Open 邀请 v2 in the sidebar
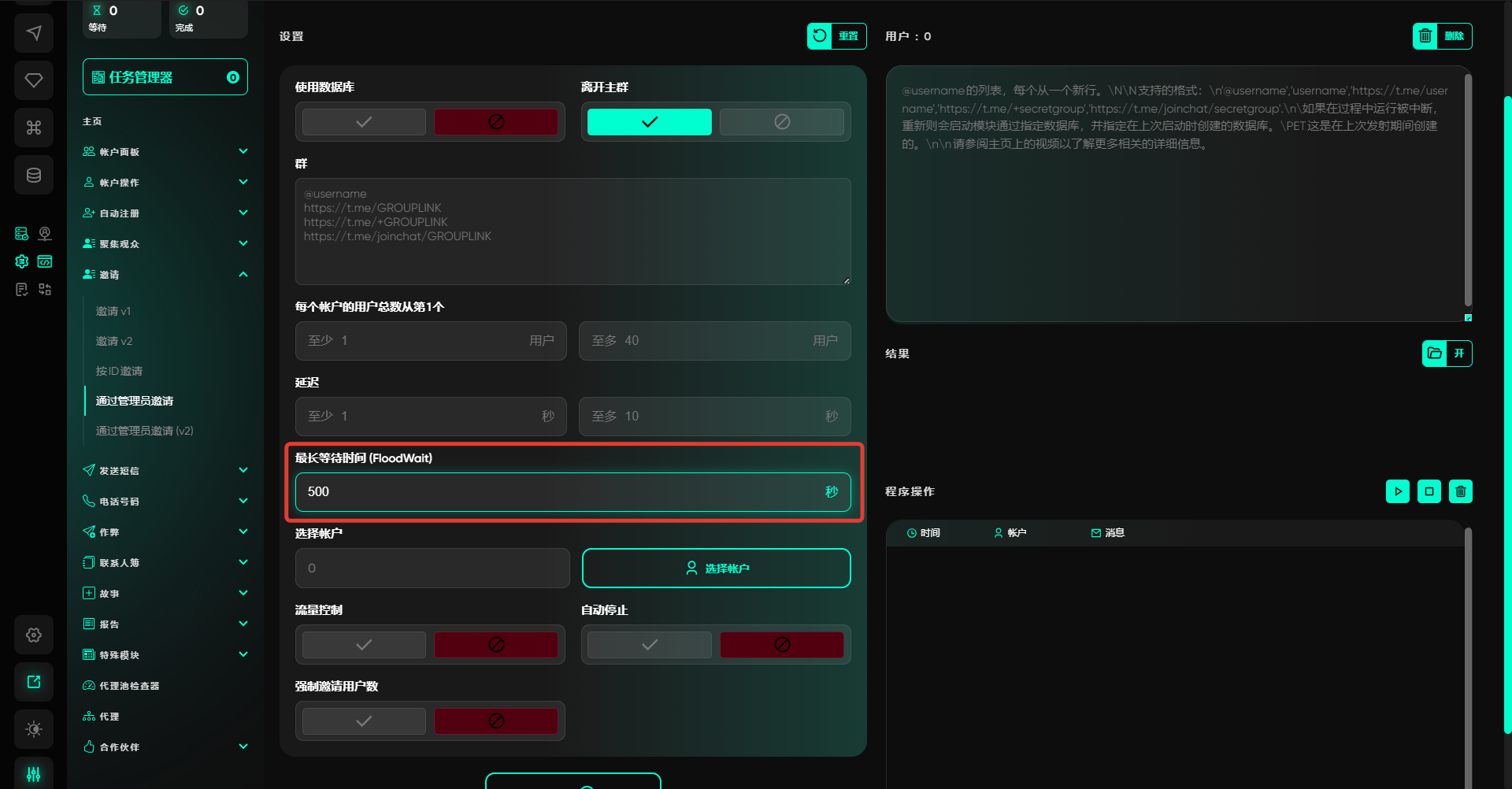The width and height of the screenshot is (1512, 789). (x=114, y=341)
